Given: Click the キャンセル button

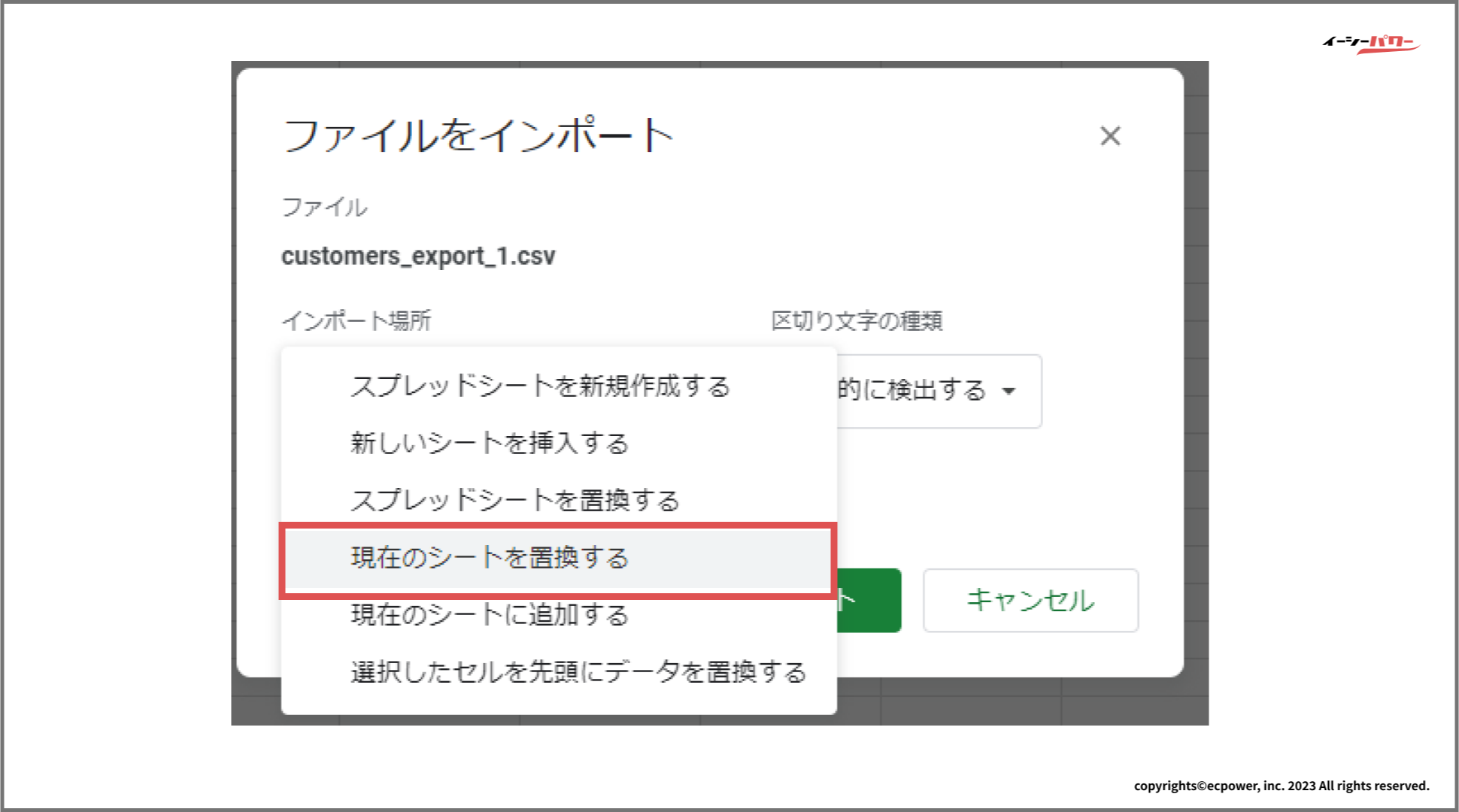Looking at the screenshot, I should click(1030, 600).
